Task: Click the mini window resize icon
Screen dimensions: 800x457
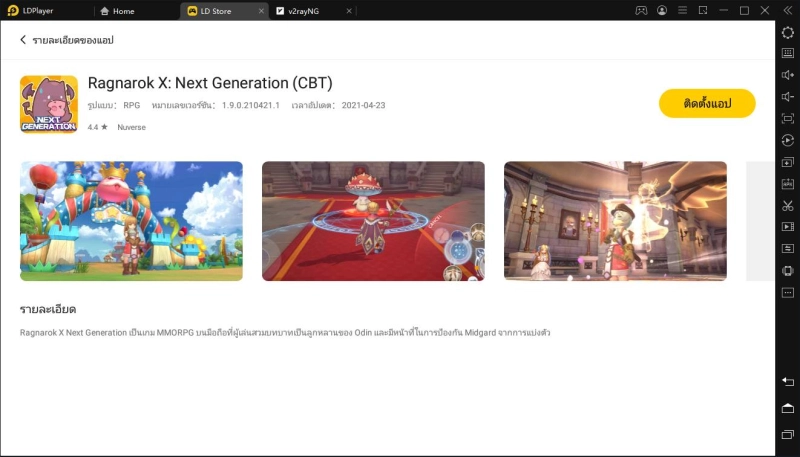Action: coord(703,10)
